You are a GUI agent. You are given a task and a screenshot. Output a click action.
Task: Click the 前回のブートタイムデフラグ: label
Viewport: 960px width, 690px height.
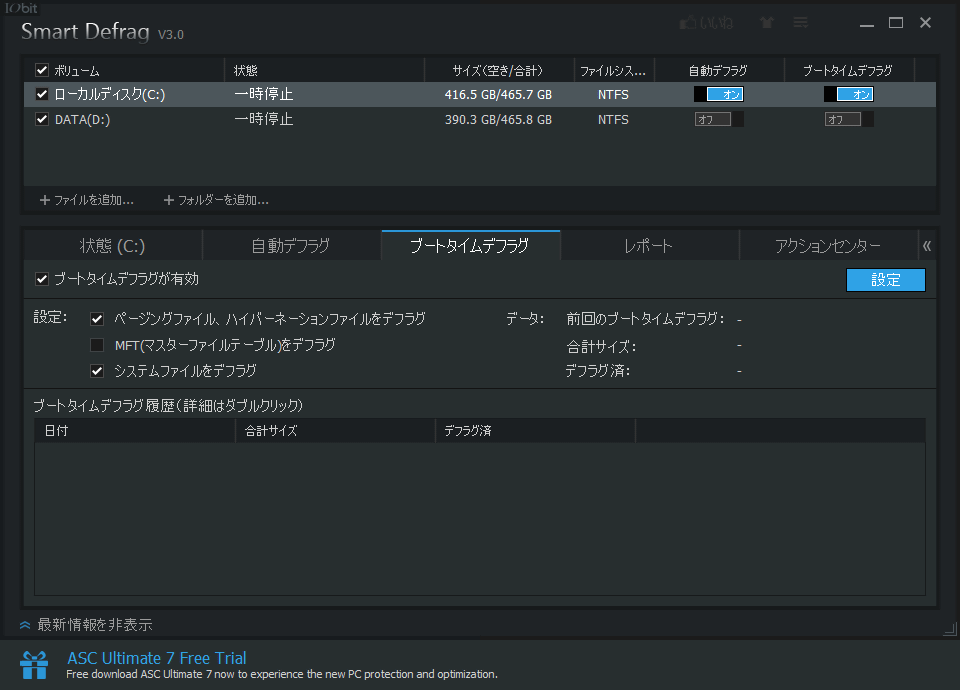tap(645, 319)
